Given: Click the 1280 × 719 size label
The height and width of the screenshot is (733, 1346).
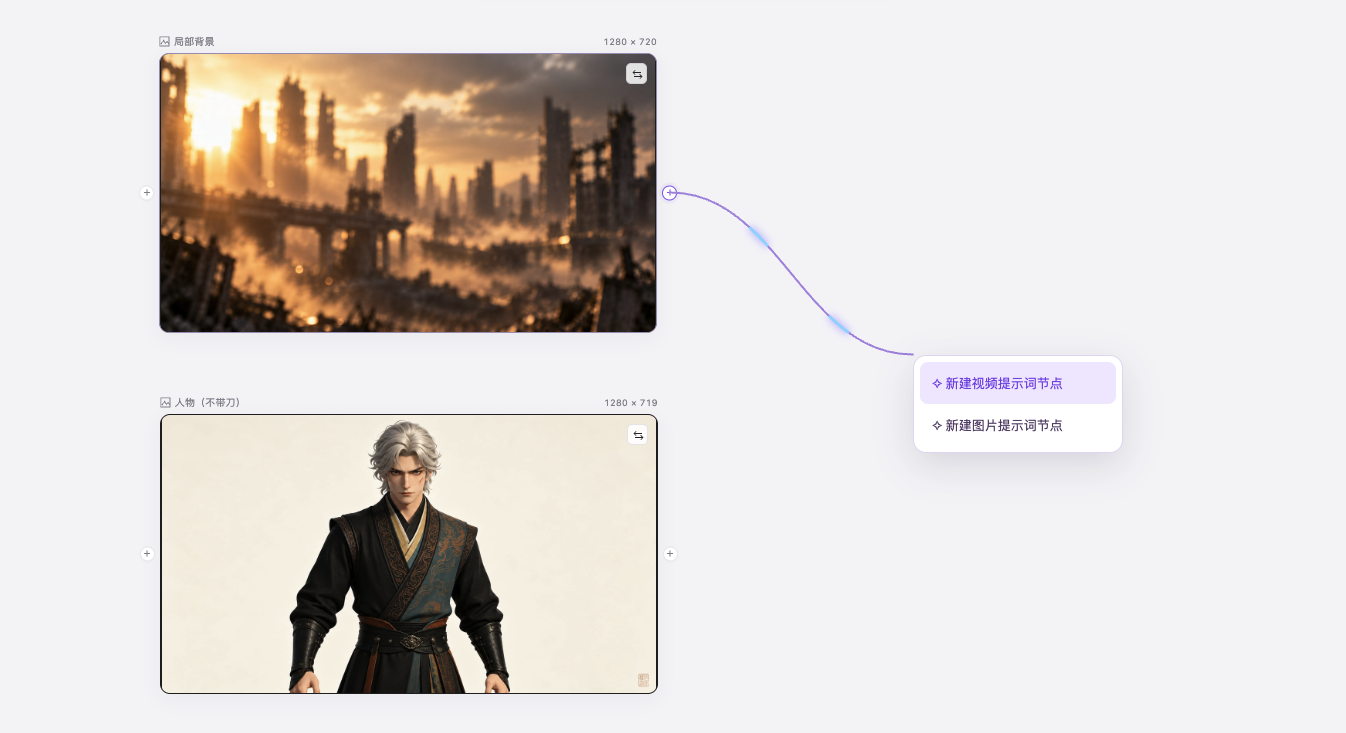Looking at the screenshot, I should [631, 403].
